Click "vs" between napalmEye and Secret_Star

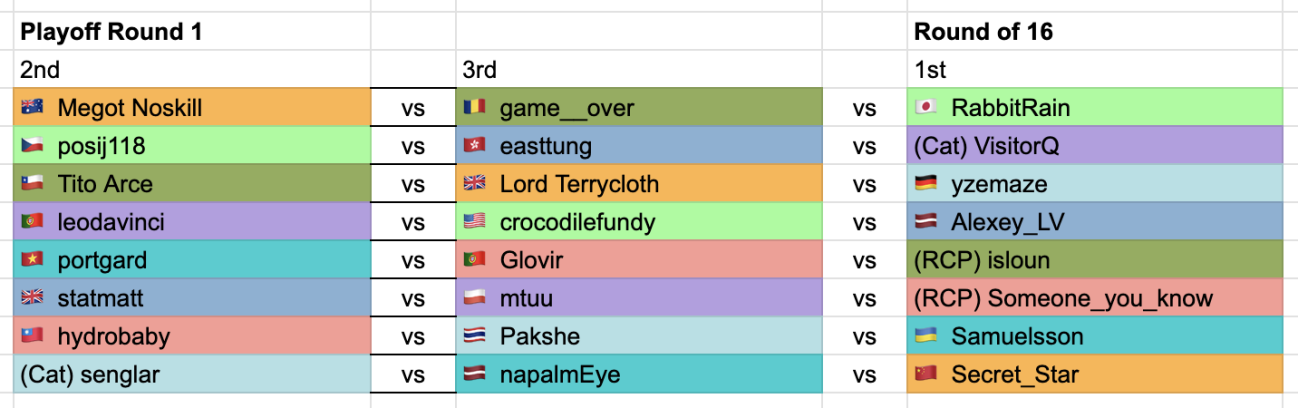[864, 375]
